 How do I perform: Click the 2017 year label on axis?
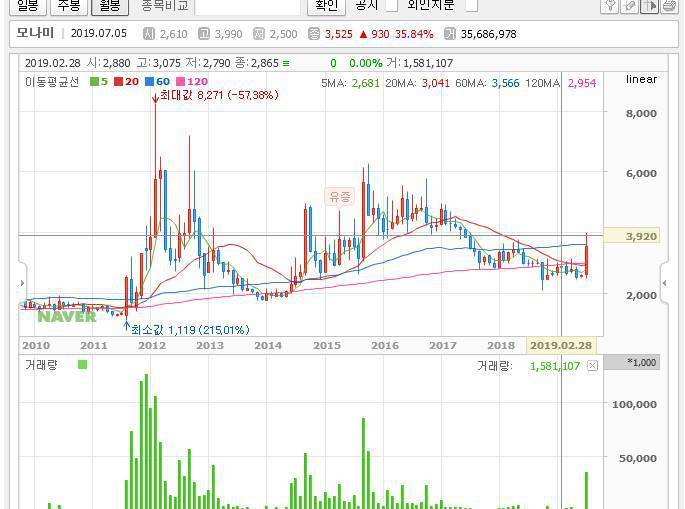point(443,346)
